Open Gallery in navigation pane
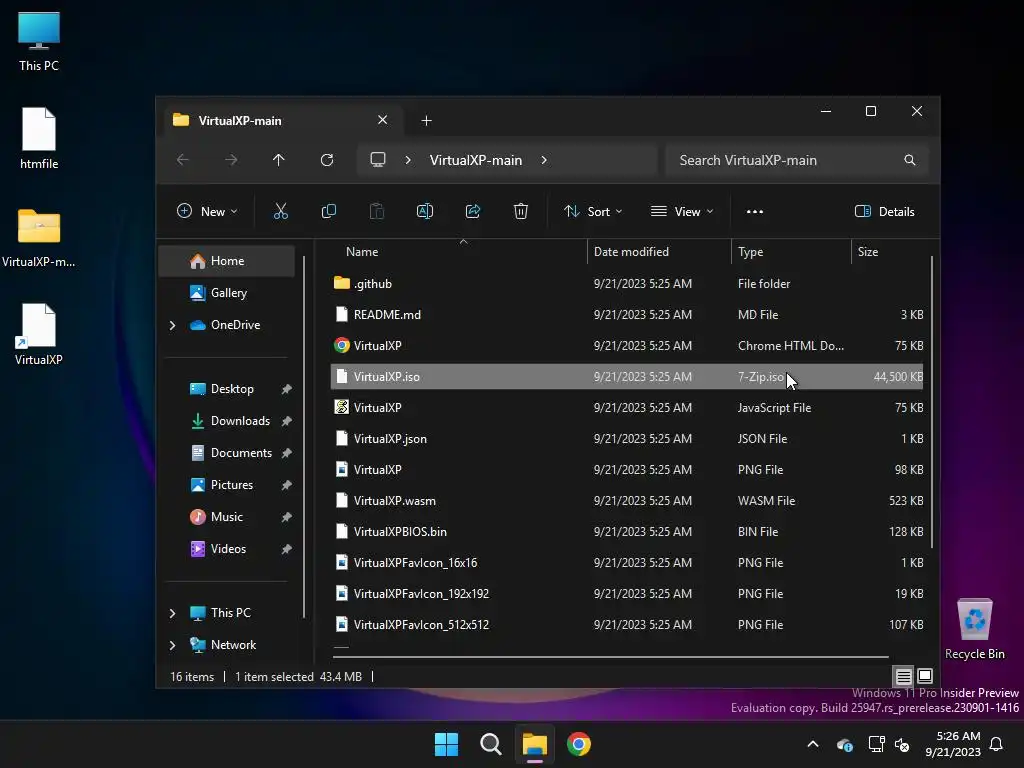 click(227, 293)
